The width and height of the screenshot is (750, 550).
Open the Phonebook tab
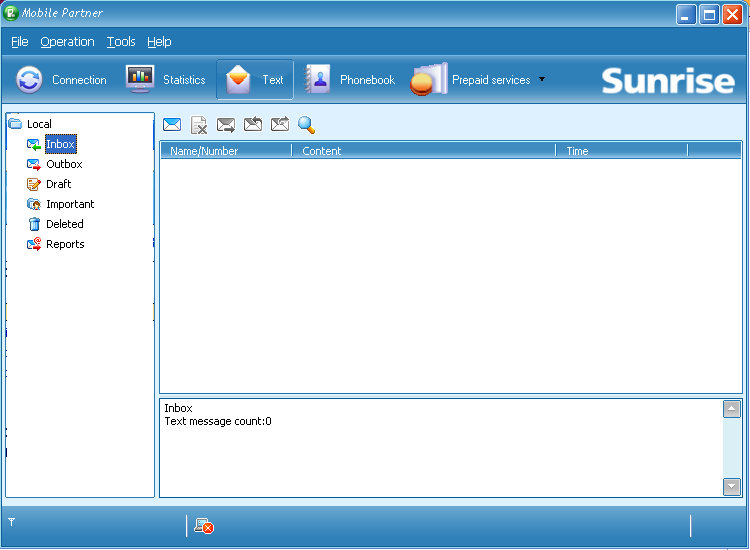(x=350, y=80)
